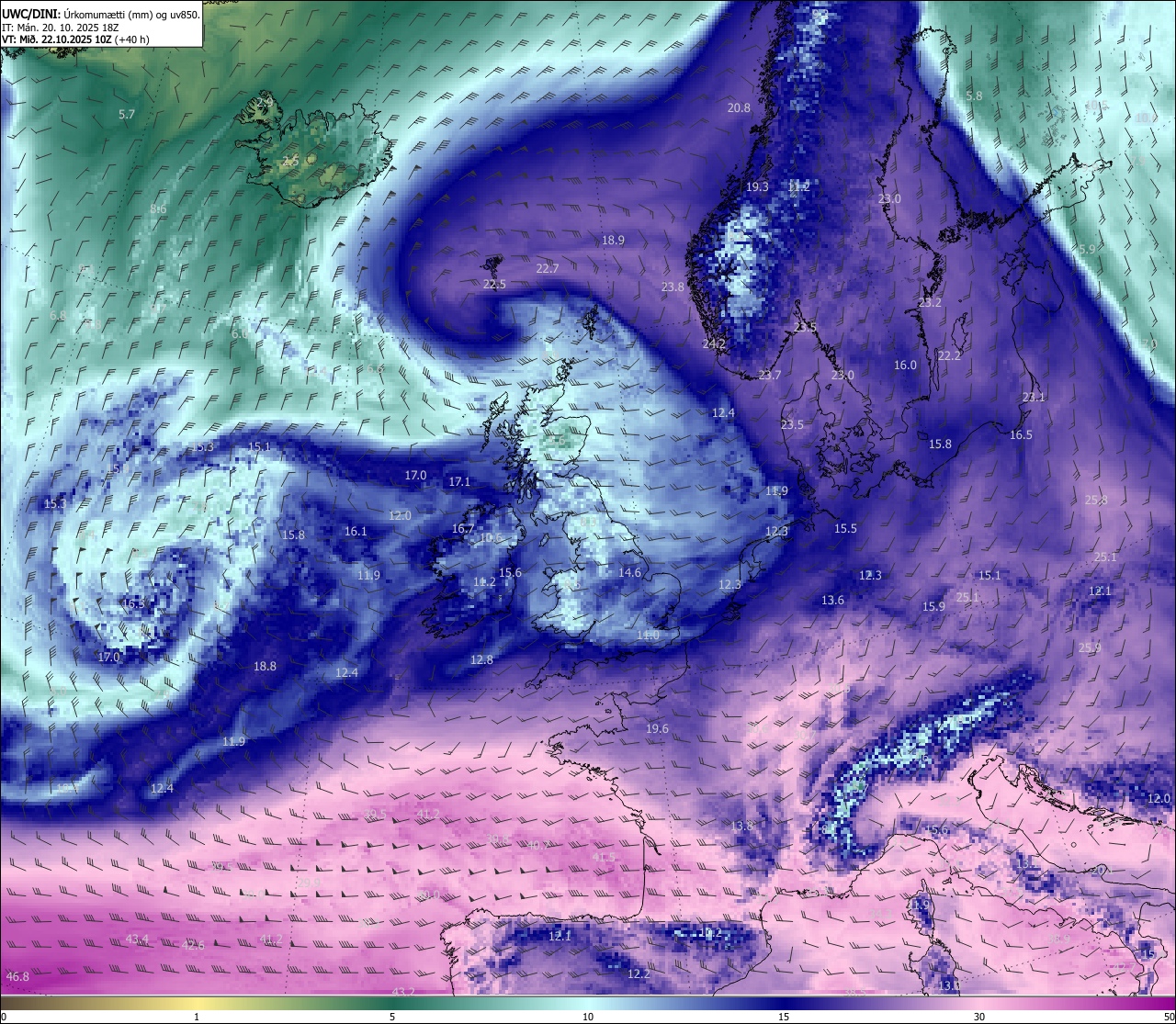Click the 22.5 value near the Faroes
The image size is (1176, 1024).
(494, 285)
